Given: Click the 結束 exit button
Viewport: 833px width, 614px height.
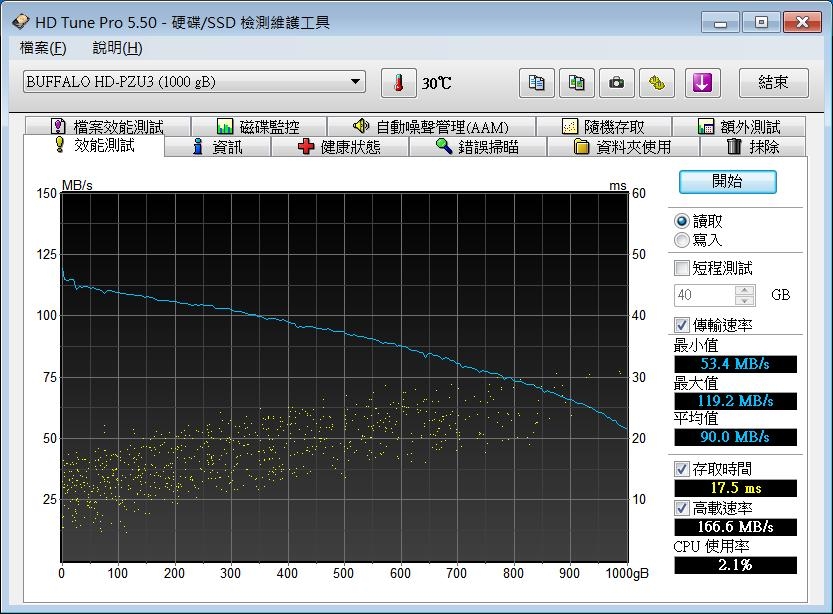Looking at the screenshot, I should click(x=774, y=83).
